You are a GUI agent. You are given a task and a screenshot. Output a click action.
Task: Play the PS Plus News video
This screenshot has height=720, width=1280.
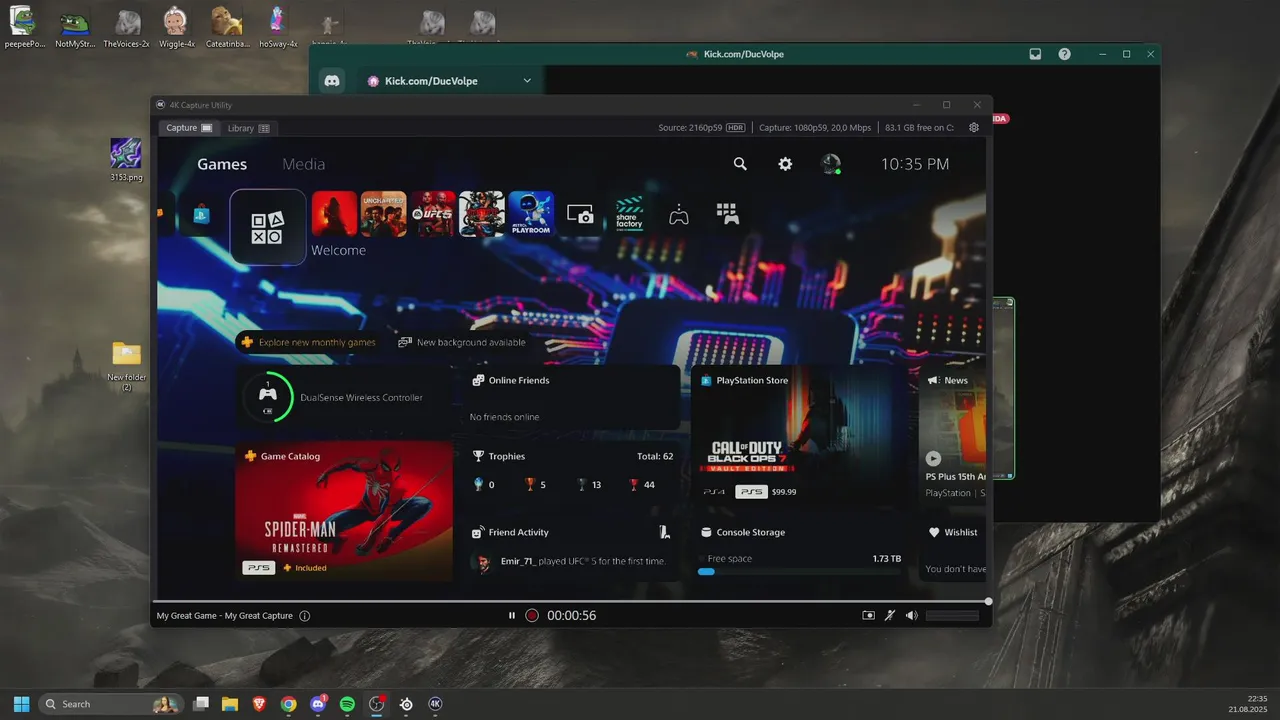pyautogui.click(x=933, y=458)
